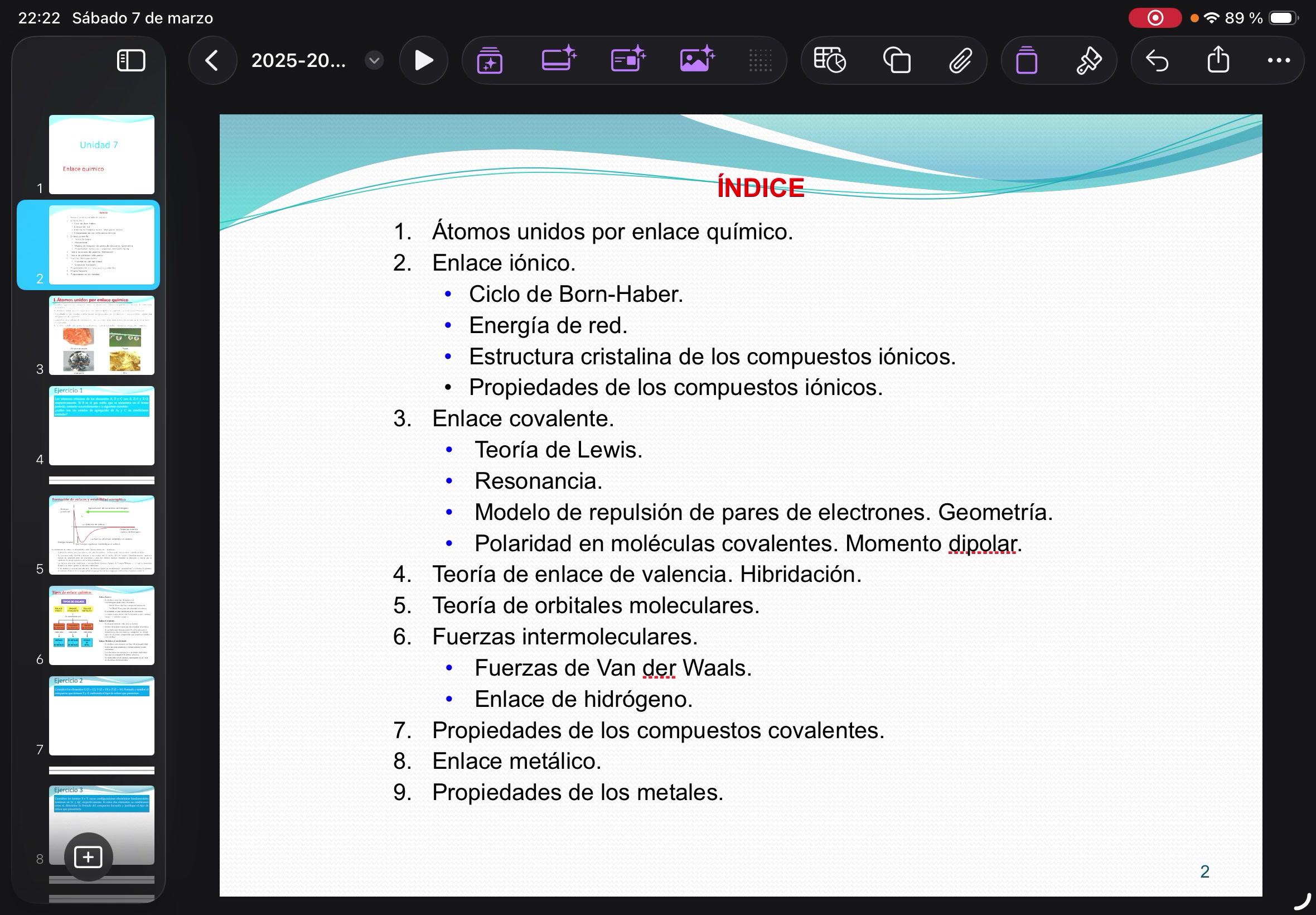Insert a table or chart
The width and height of the screenshot is (1316, 915).
[x=830, y=60]
